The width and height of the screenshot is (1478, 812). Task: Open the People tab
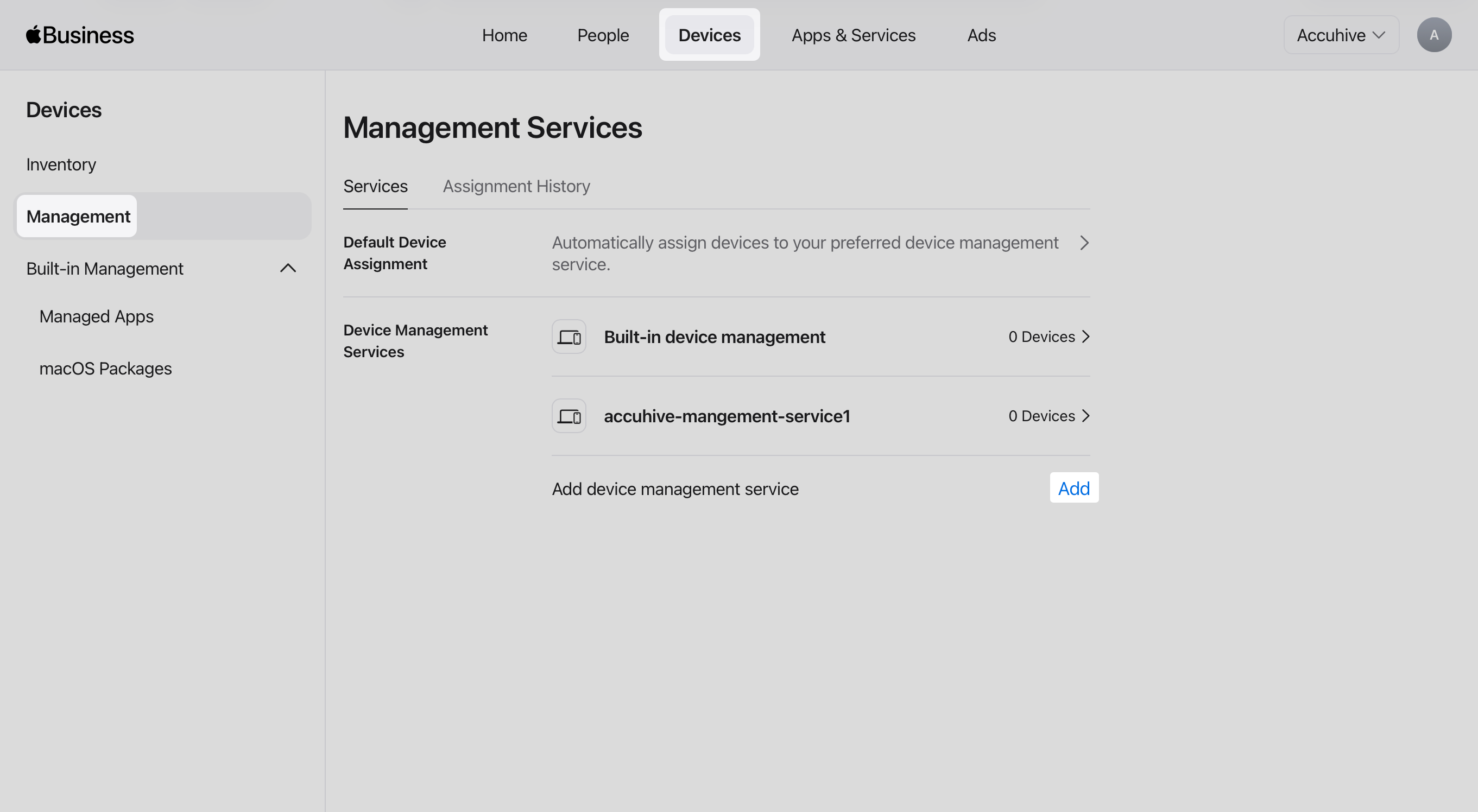(603, 35)
